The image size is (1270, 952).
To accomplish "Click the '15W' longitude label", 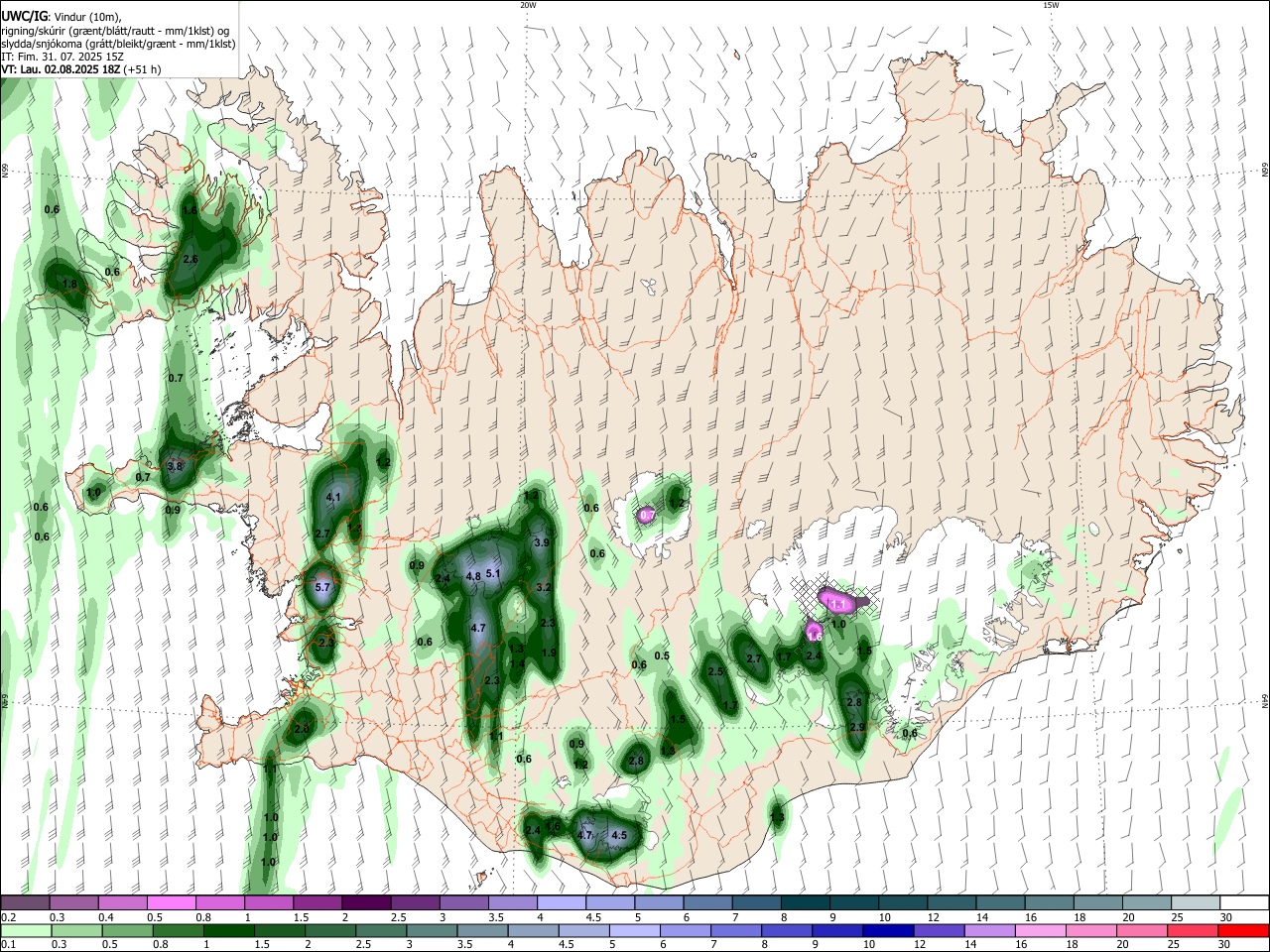I will coord(1051,5).
